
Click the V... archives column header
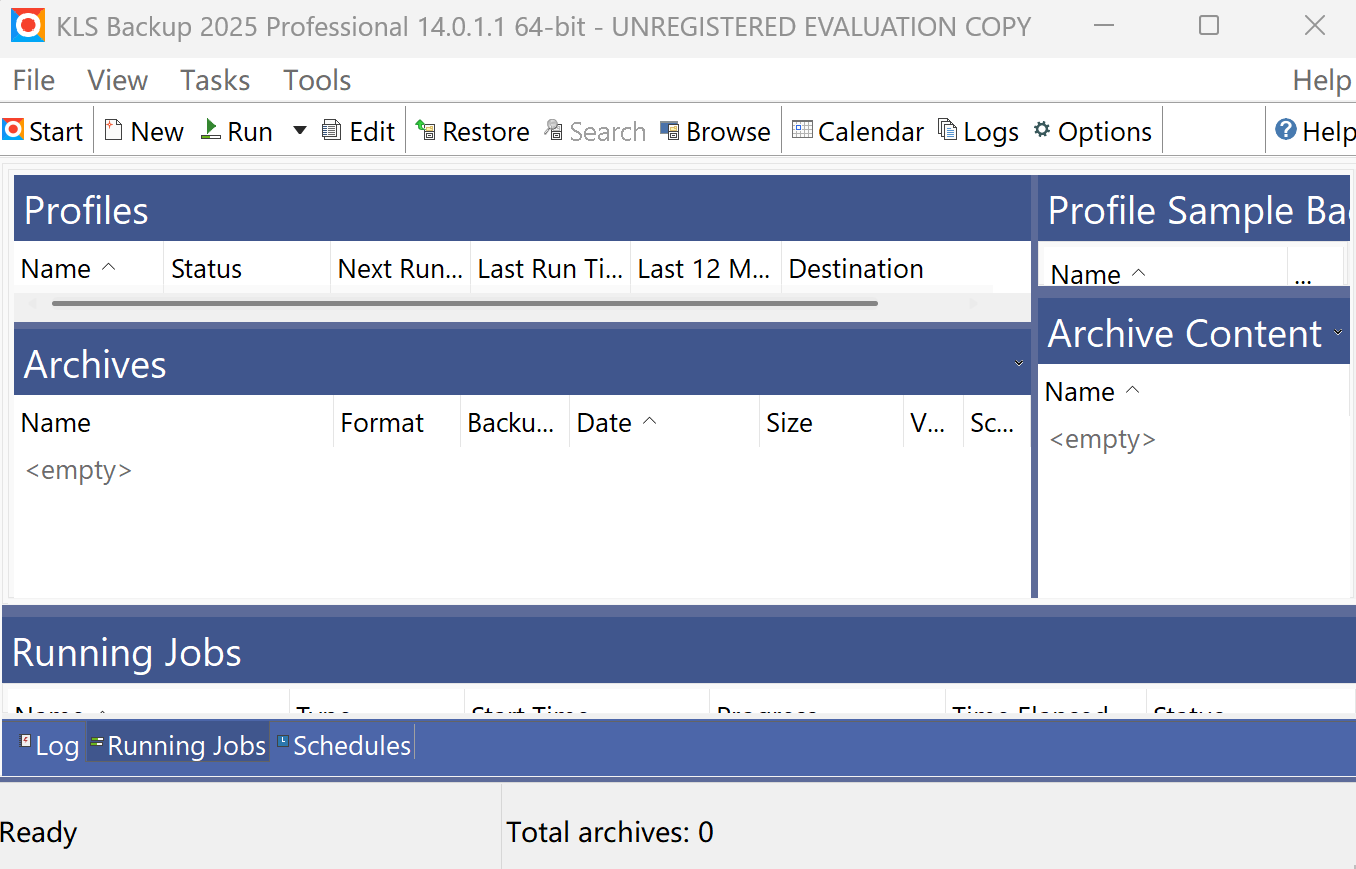coord(933,422)
